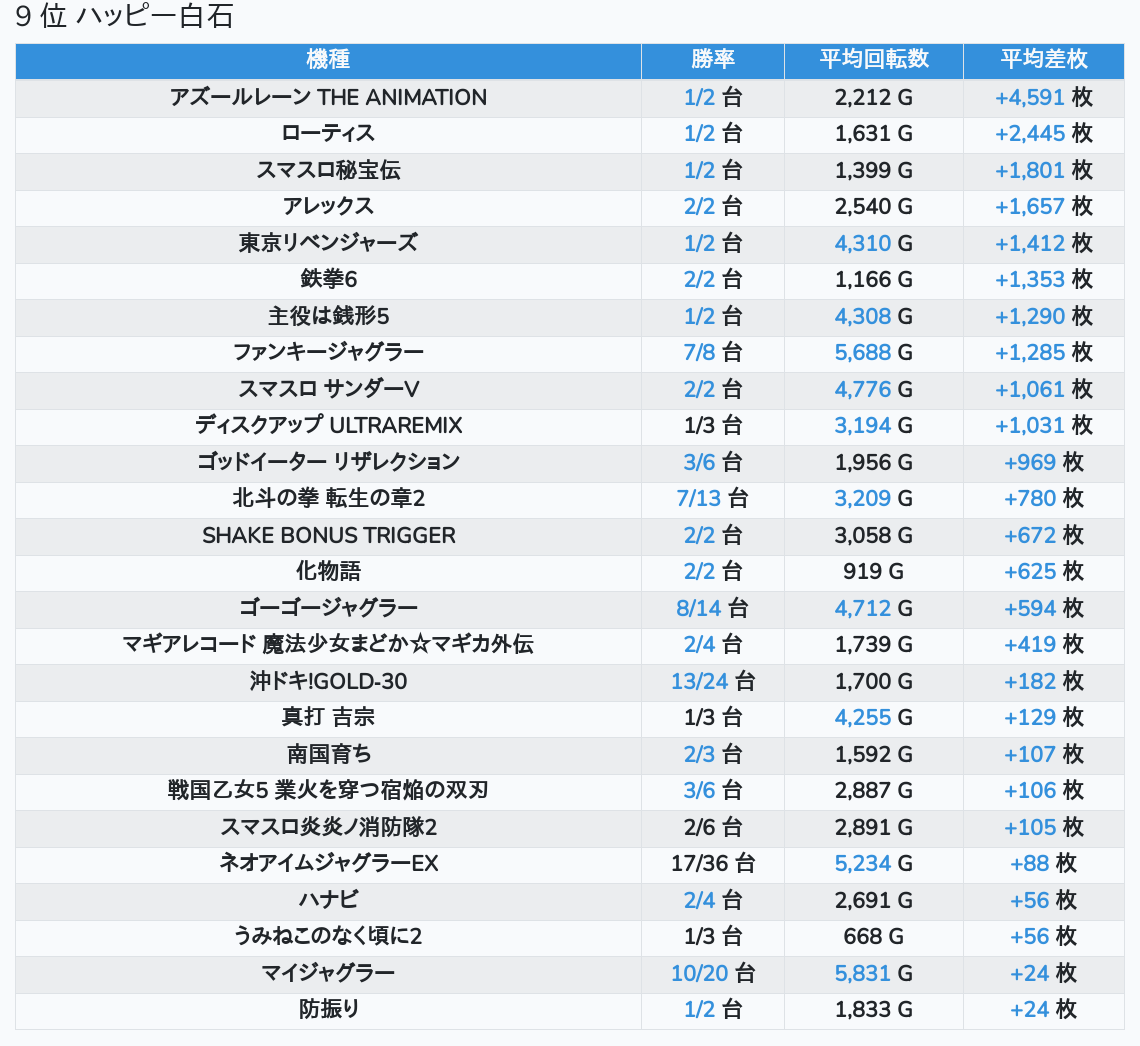This screenshot has height=1046, width=1140.
Task: Click the 5,688 G average spins value
Action: [x=874, y=353]
